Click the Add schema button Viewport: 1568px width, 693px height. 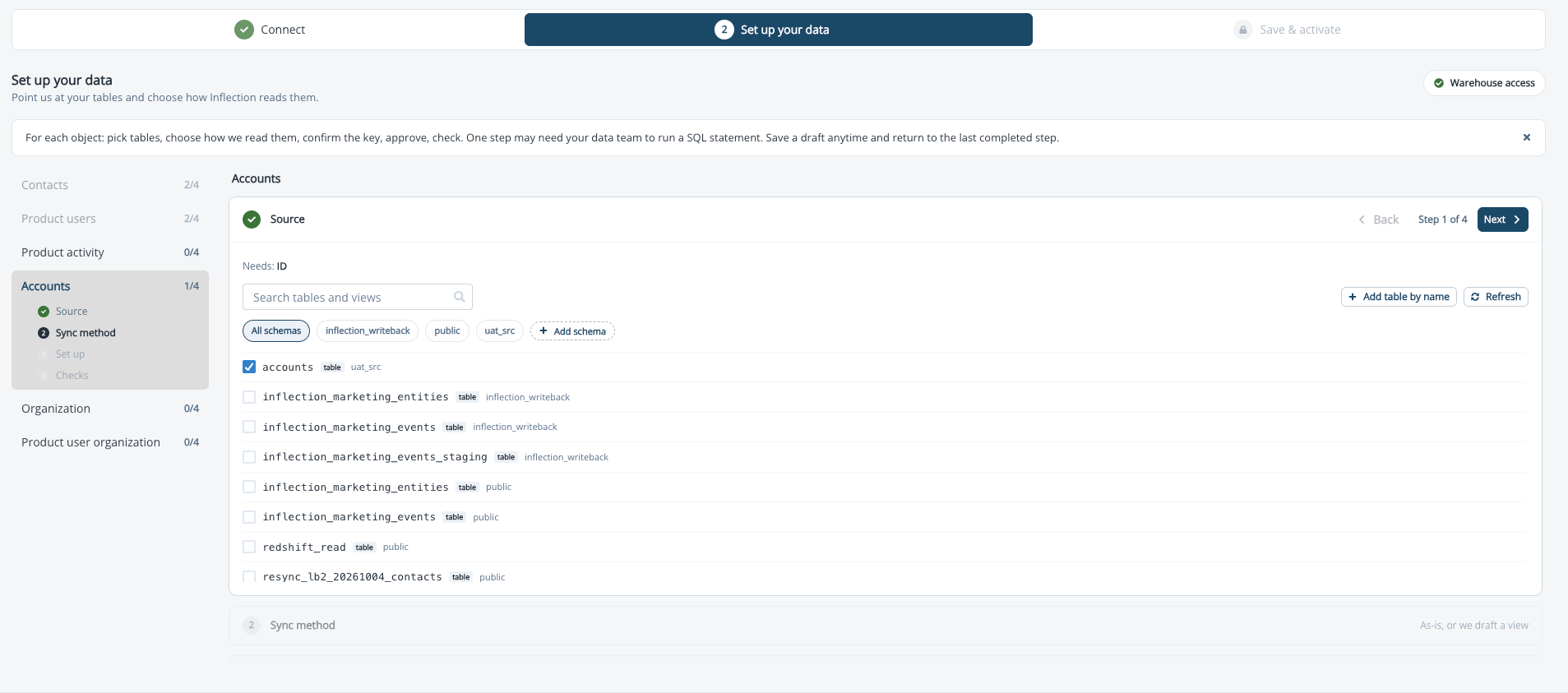[x=572, y=330]
